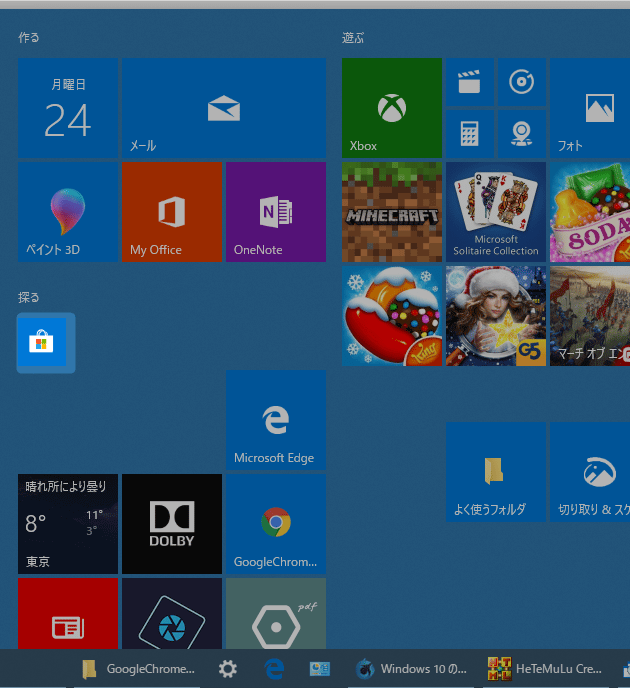630x688 pixels.
Task: Open the メール mail tile
Action: (x=224, y=108)
